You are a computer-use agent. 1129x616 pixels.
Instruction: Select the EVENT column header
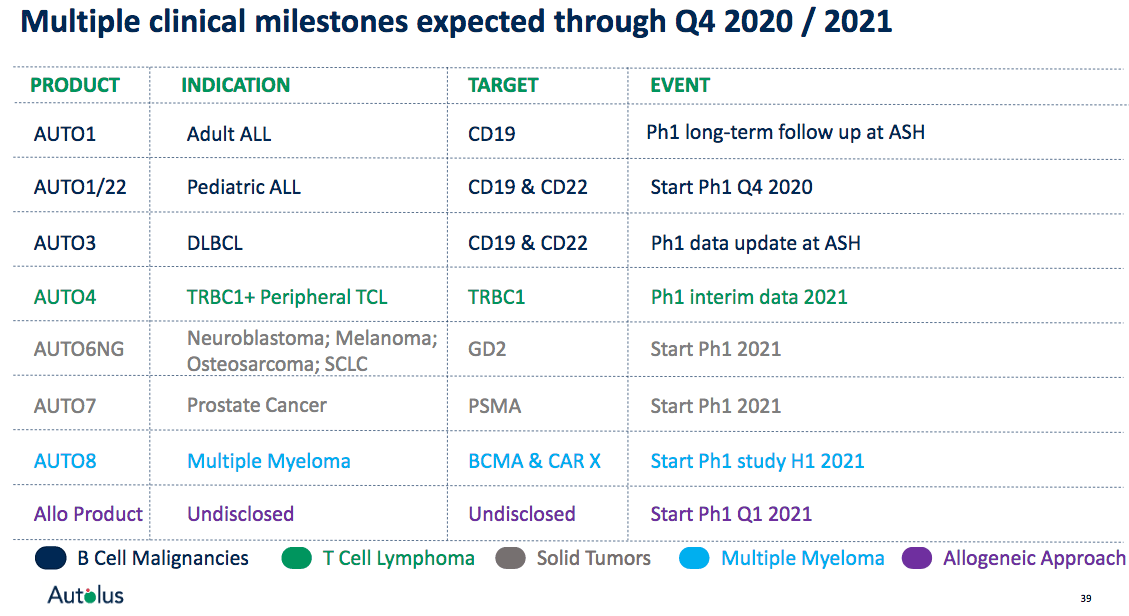tap(680, 85)
